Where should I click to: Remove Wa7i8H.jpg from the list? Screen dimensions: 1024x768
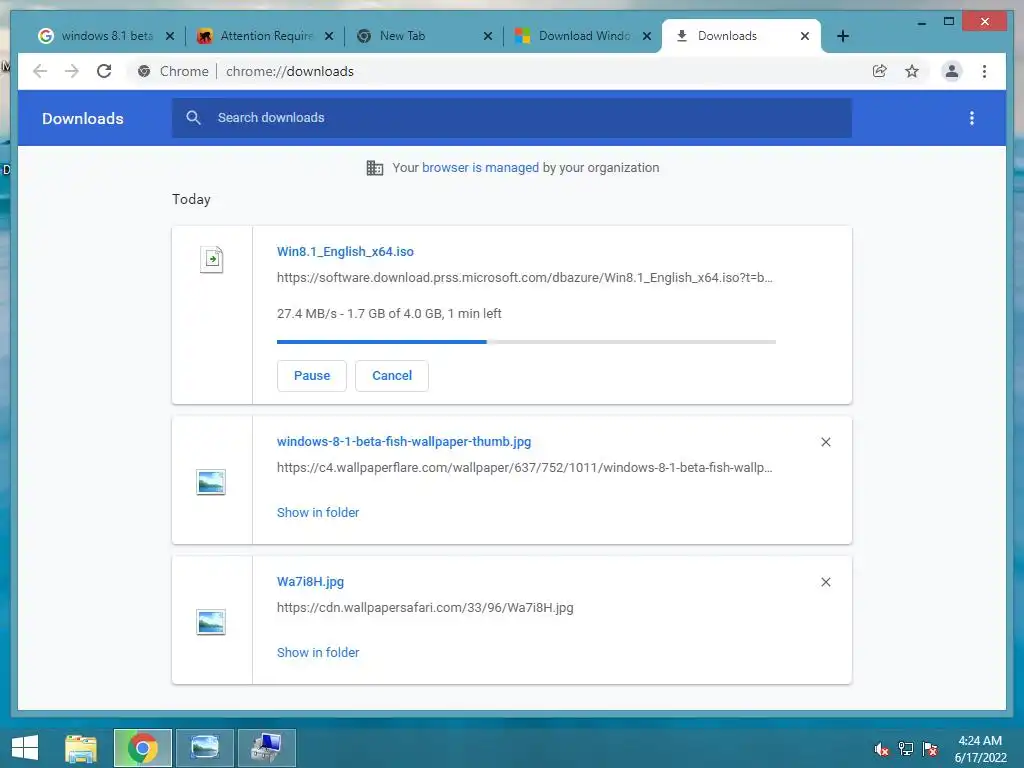coord(825,582)
